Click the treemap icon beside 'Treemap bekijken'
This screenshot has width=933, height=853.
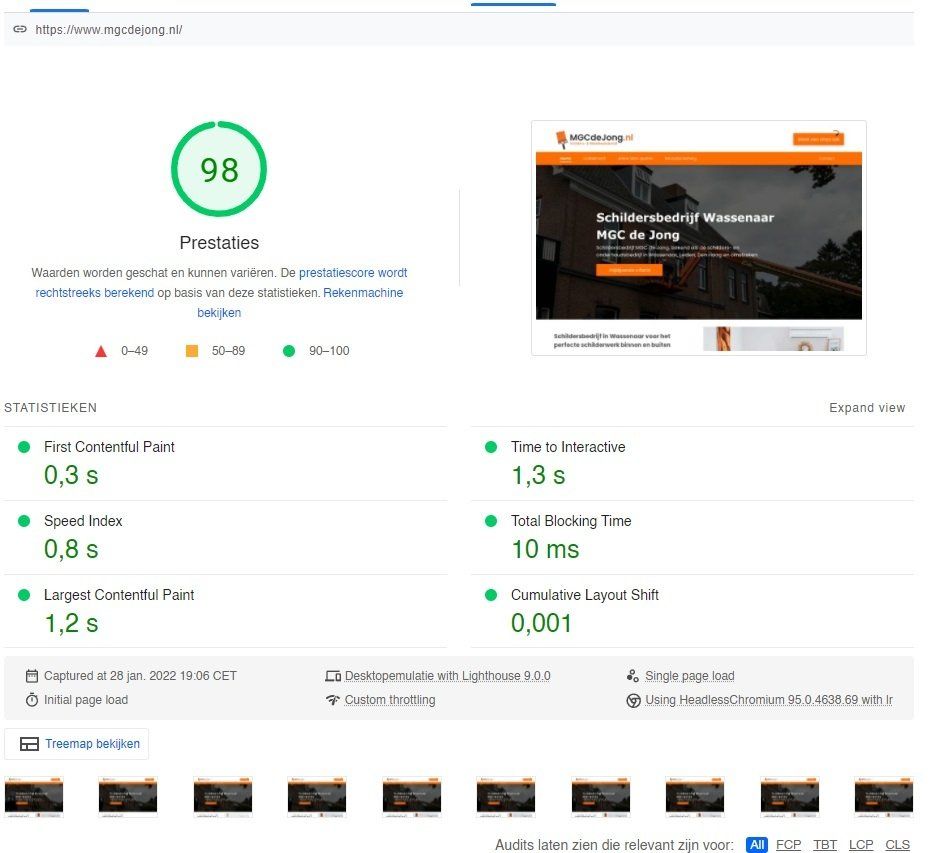click(x=28, y=743)
